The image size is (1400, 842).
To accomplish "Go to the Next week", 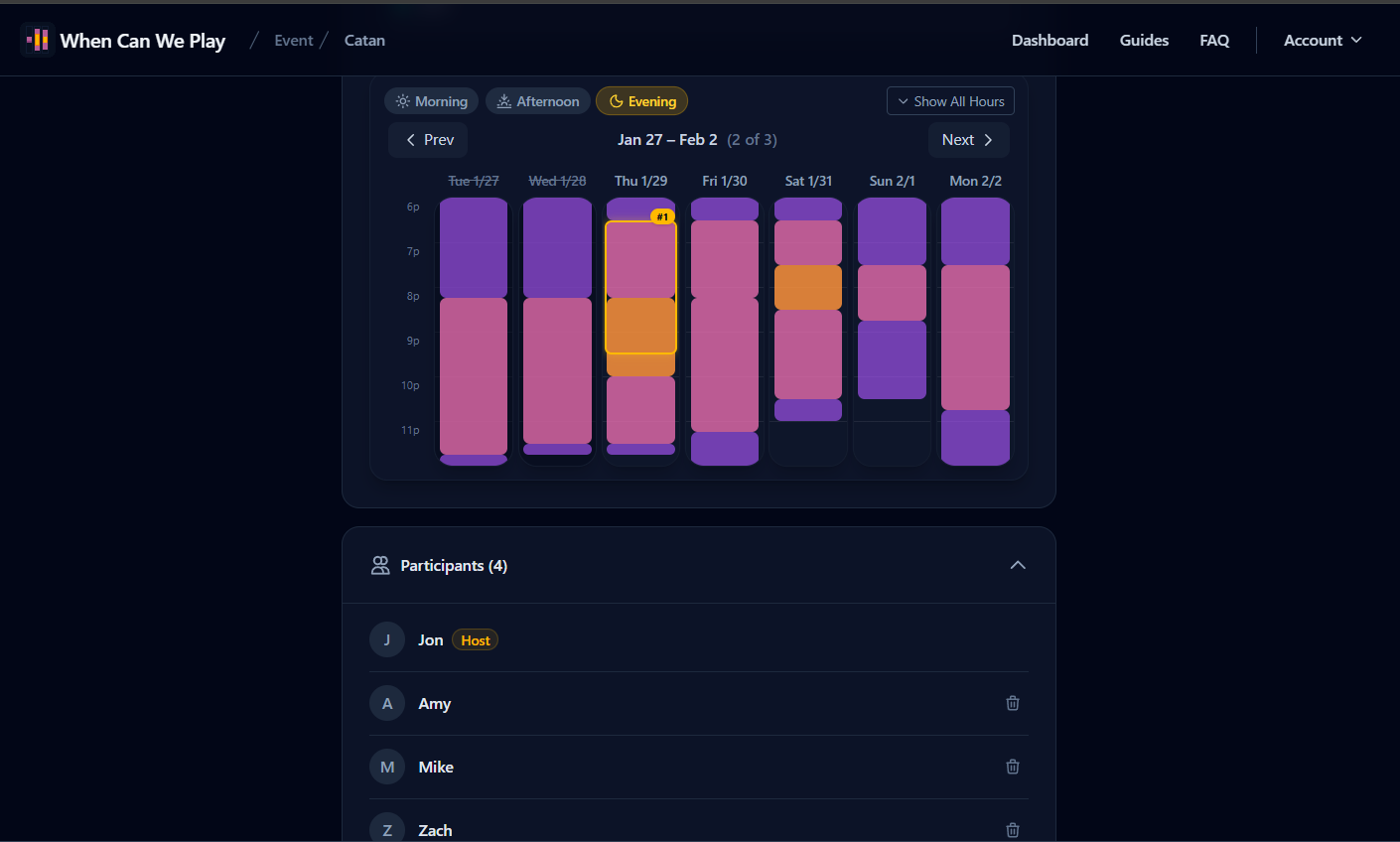I will pyautogui.click(x=968, y=140).
